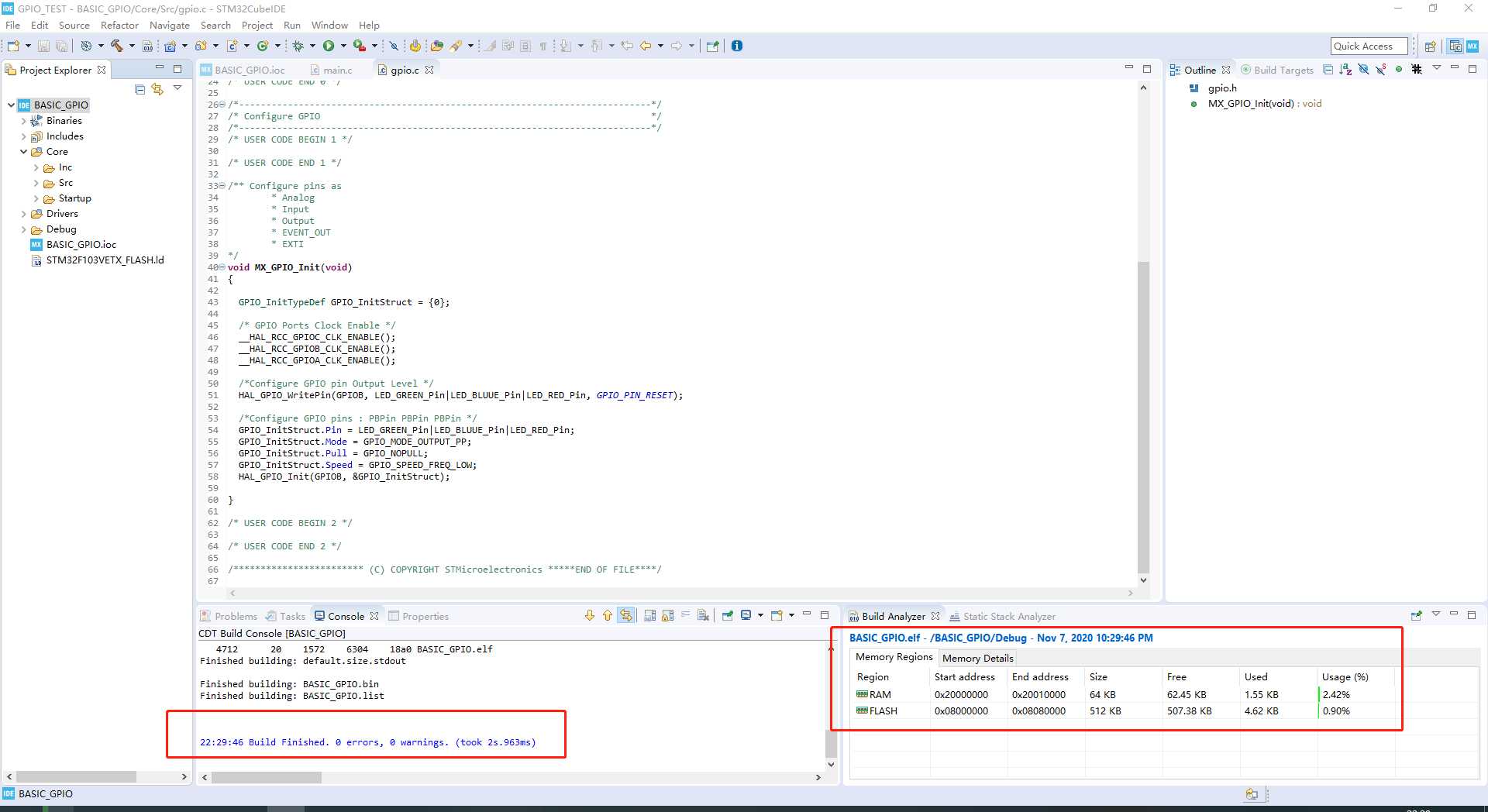
Task: Collapse all in Project Explorer
Action: [x=140, y=89]
